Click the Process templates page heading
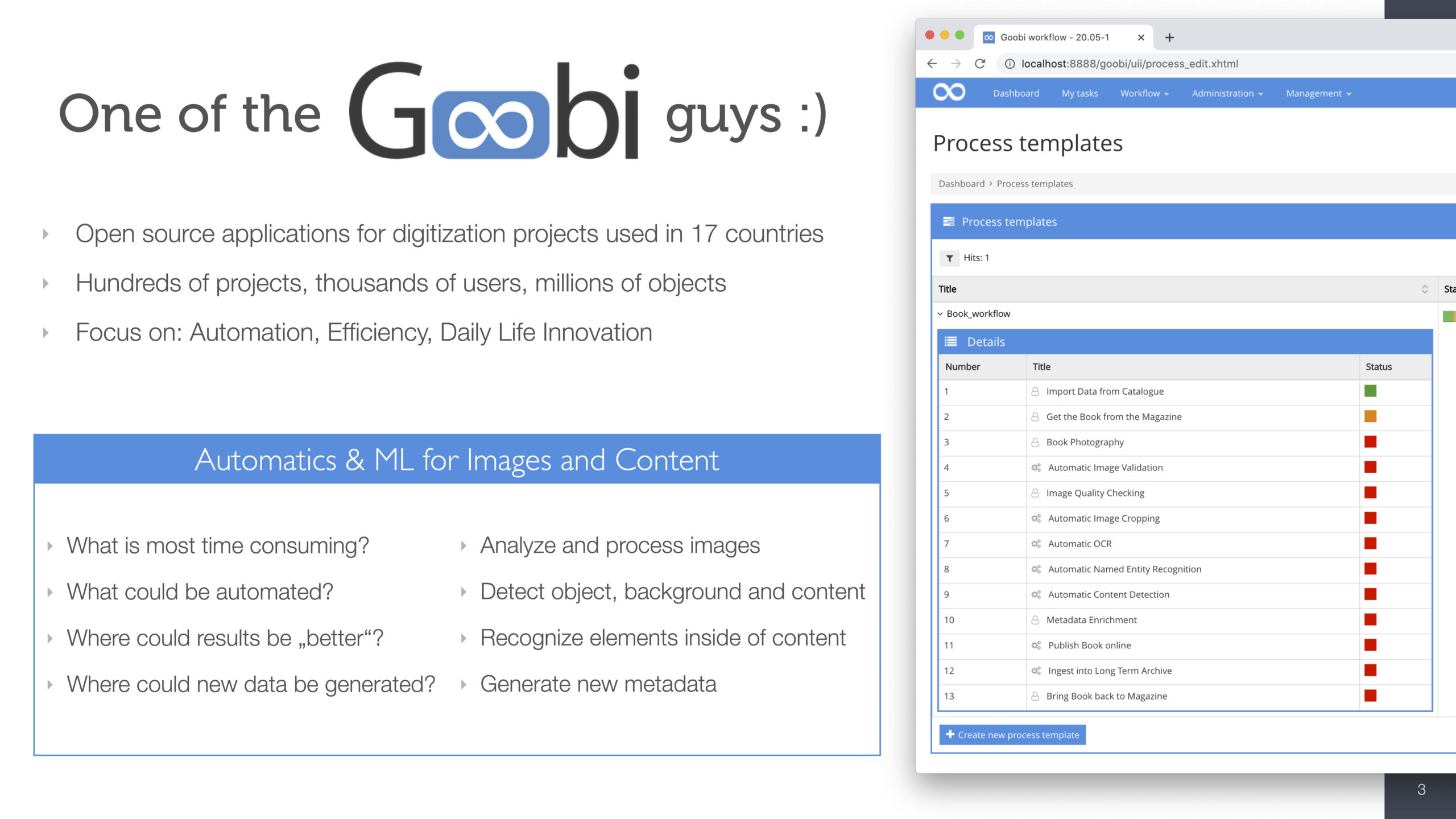 1028,143
